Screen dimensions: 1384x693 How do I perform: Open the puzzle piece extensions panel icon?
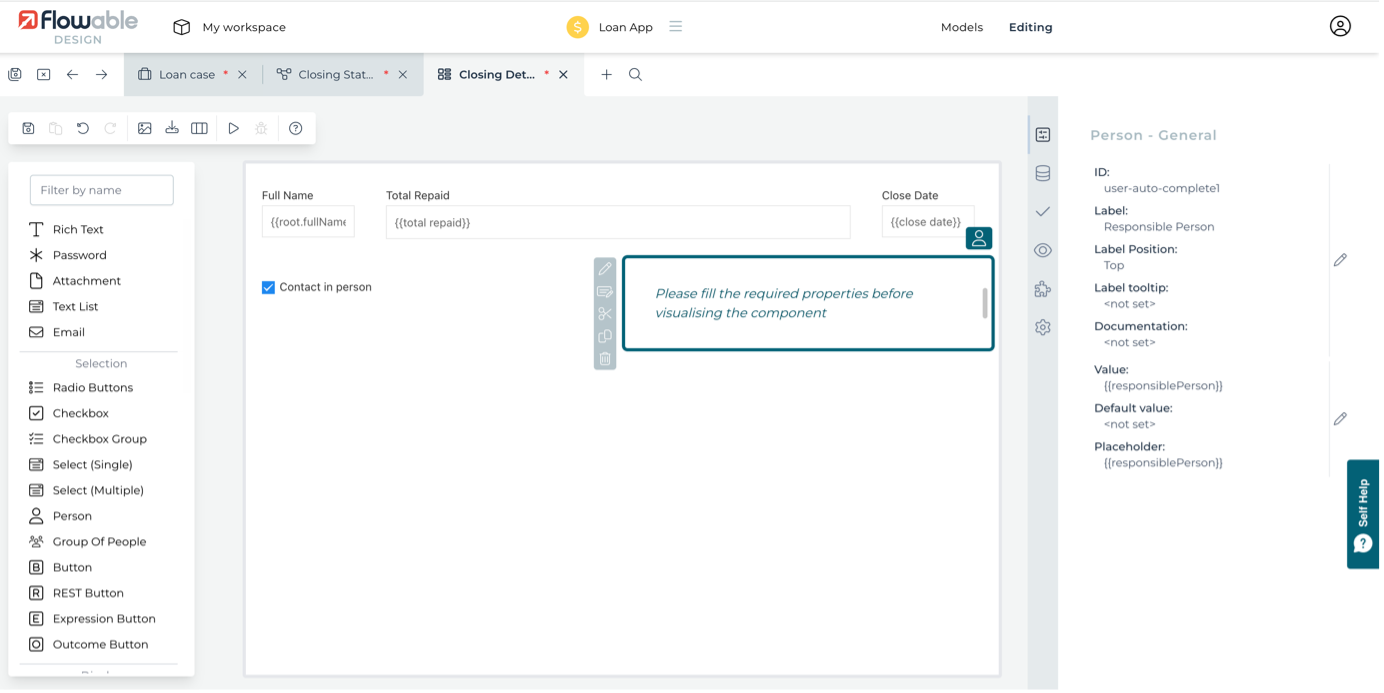tap(1043, 289)
